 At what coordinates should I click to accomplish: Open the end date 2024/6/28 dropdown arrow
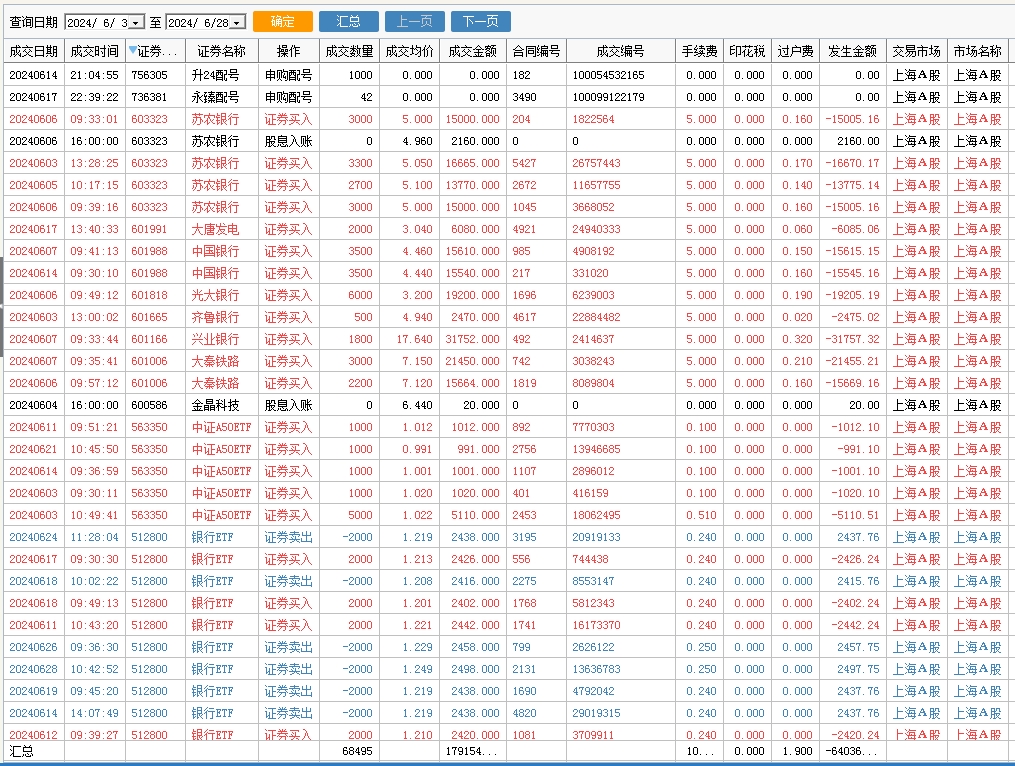[x=238, y=23]
